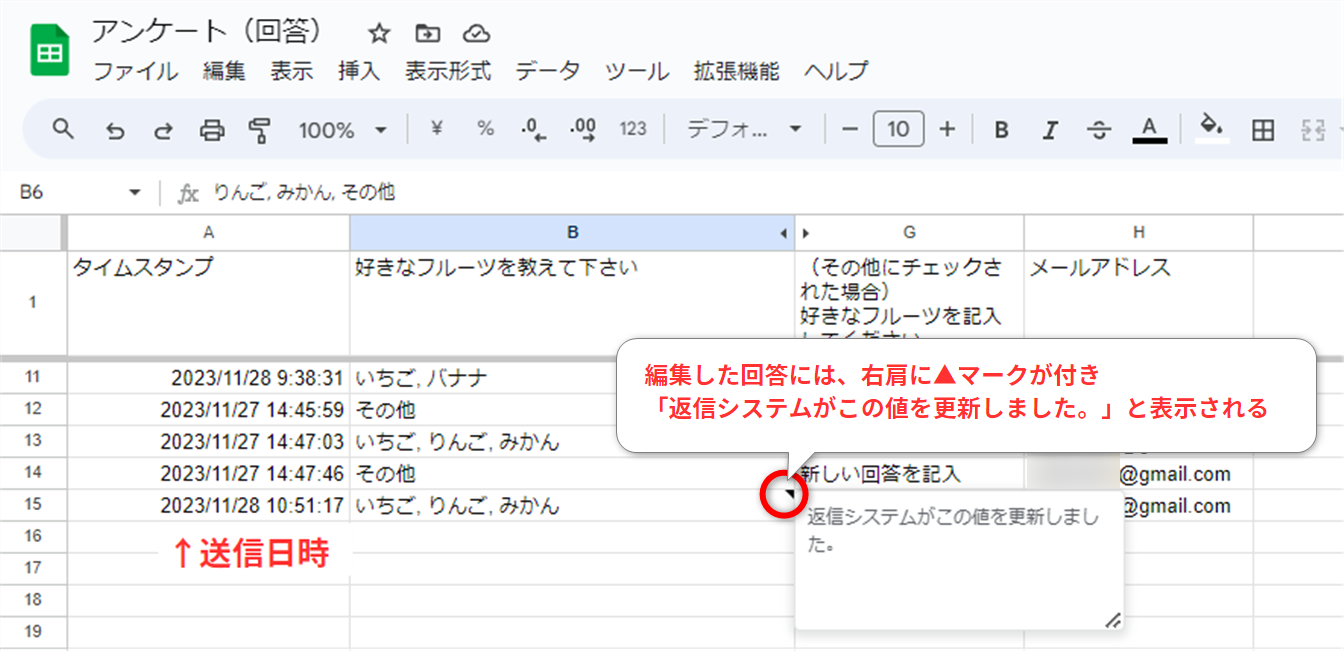The image size is (1344, 651).
Task: Star the アンケート（回答） document
Action: pyautogui.click(x=379, y=34)
